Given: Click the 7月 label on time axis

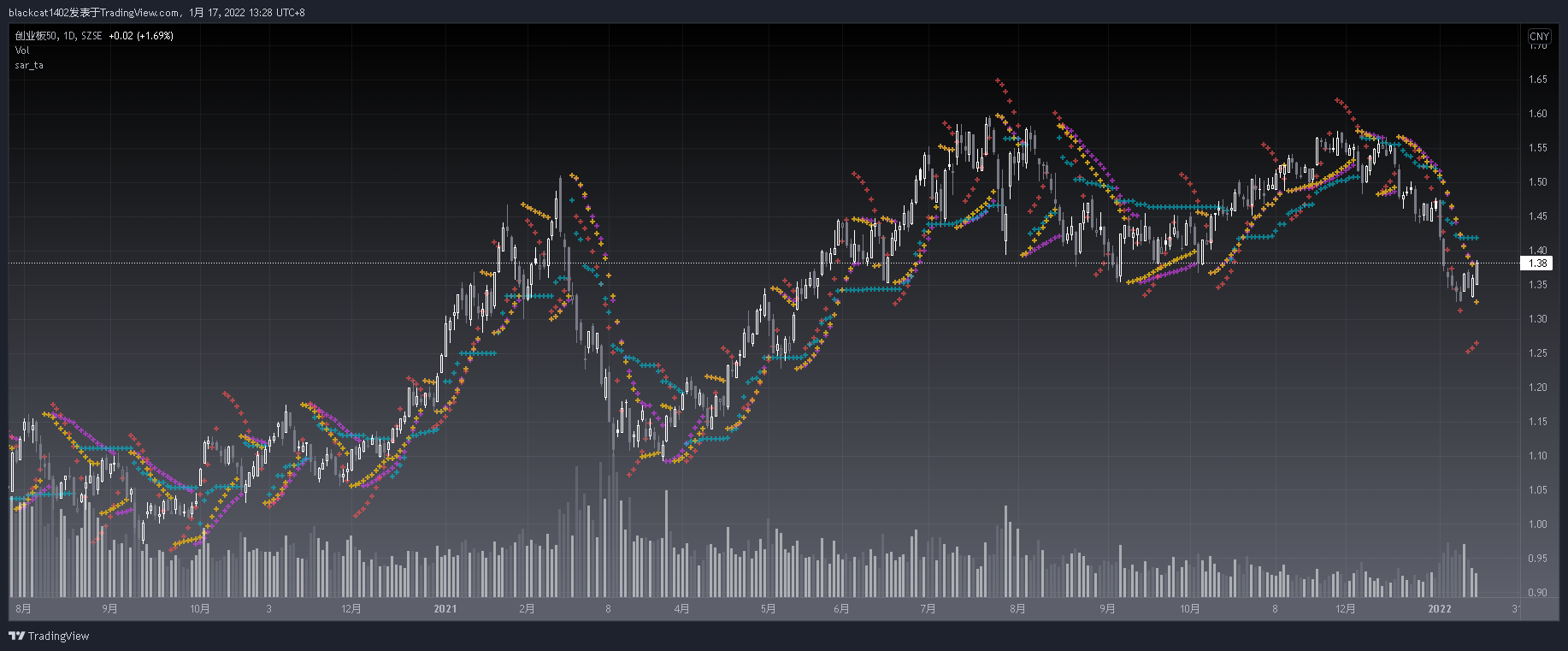Looking at the screenshot, I should click(x=928, y=609).
